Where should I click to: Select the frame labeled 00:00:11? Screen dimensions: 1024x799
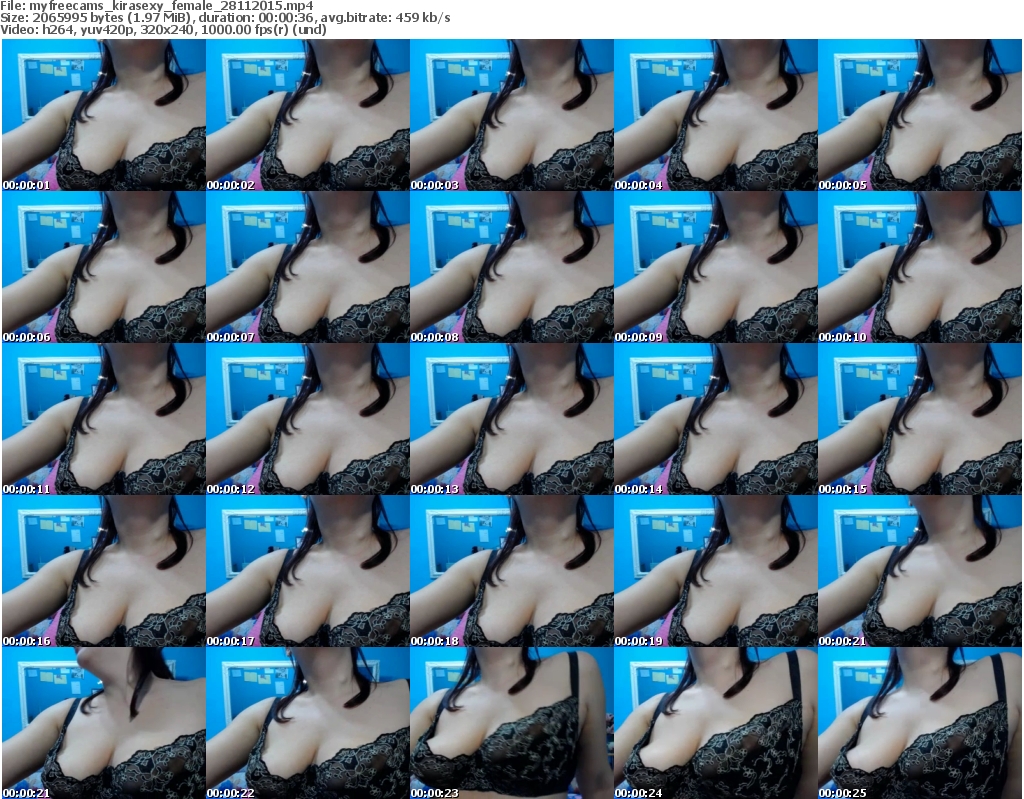pyautogui.click(x=104, y=419)
